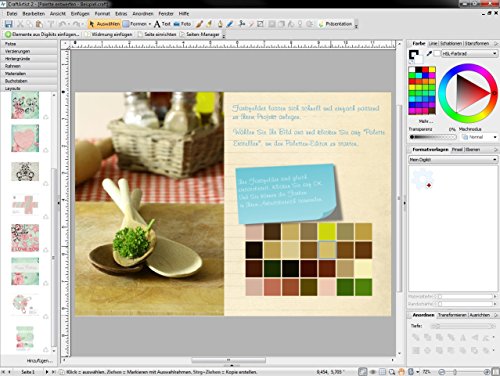Click next page arrow beside Seite 1

(x=47, y=372)
